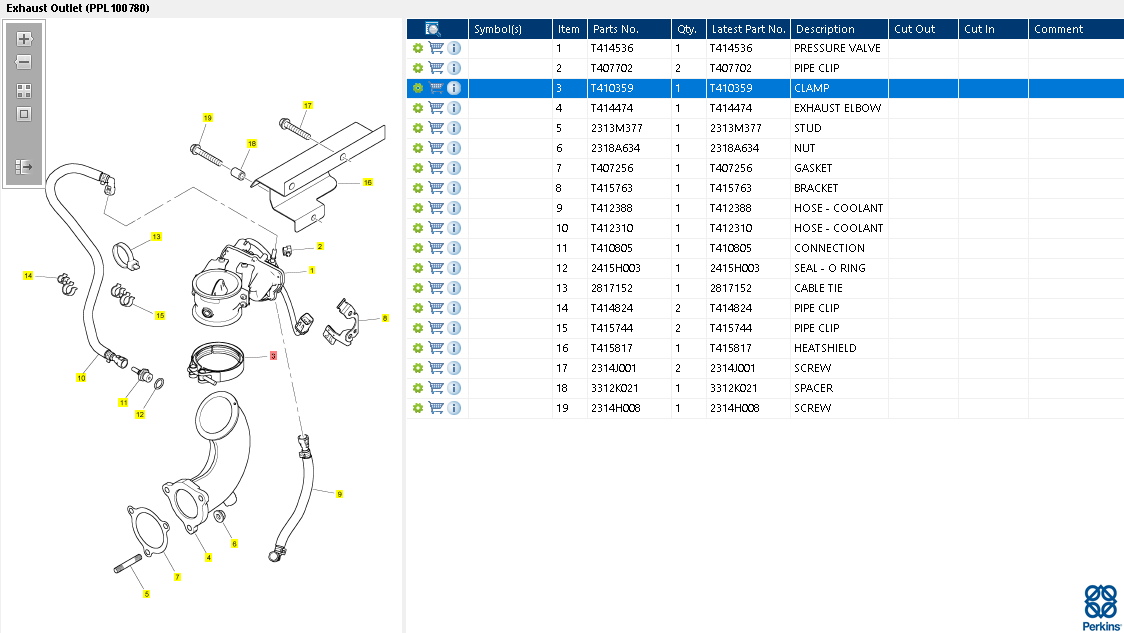Add HOSE - COOLANT T412310 to cart
Screen dimensions: 1124x633
tap(436, 228)
